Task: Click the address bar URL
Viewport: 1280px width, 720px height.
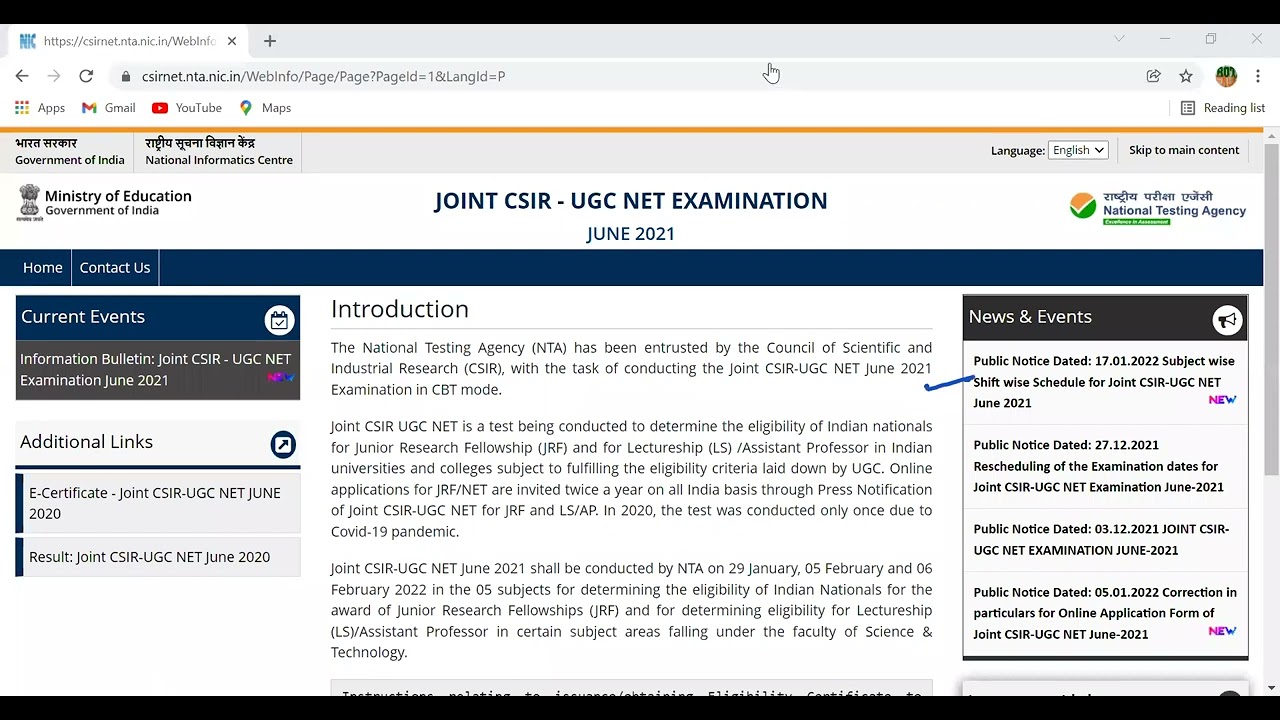Action: pos(323,76)
